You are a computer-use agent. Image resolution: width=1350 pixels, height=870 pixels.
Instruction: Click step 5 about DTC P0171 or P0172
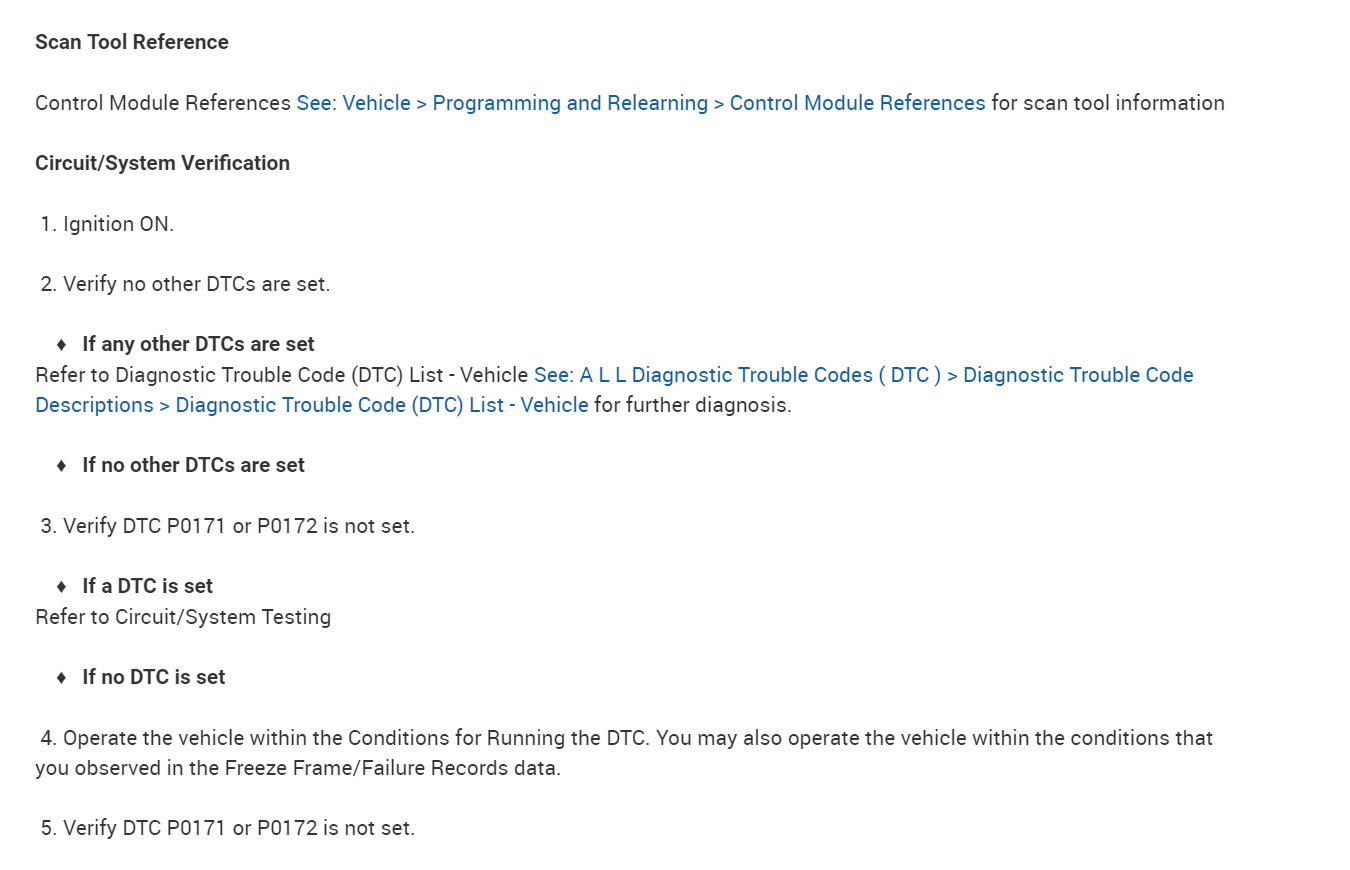(238, 828)
